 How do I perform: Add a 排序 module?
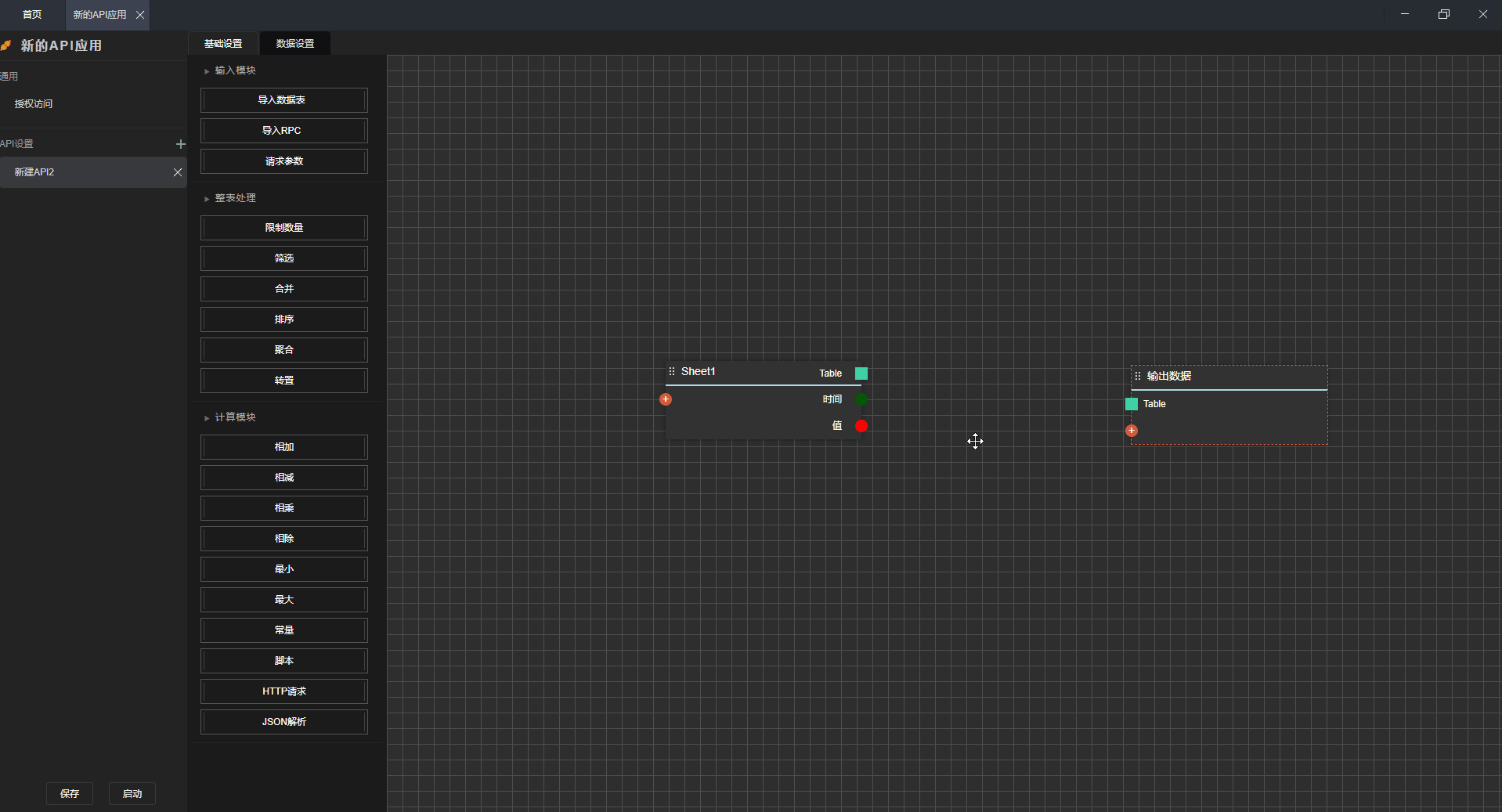284,319
